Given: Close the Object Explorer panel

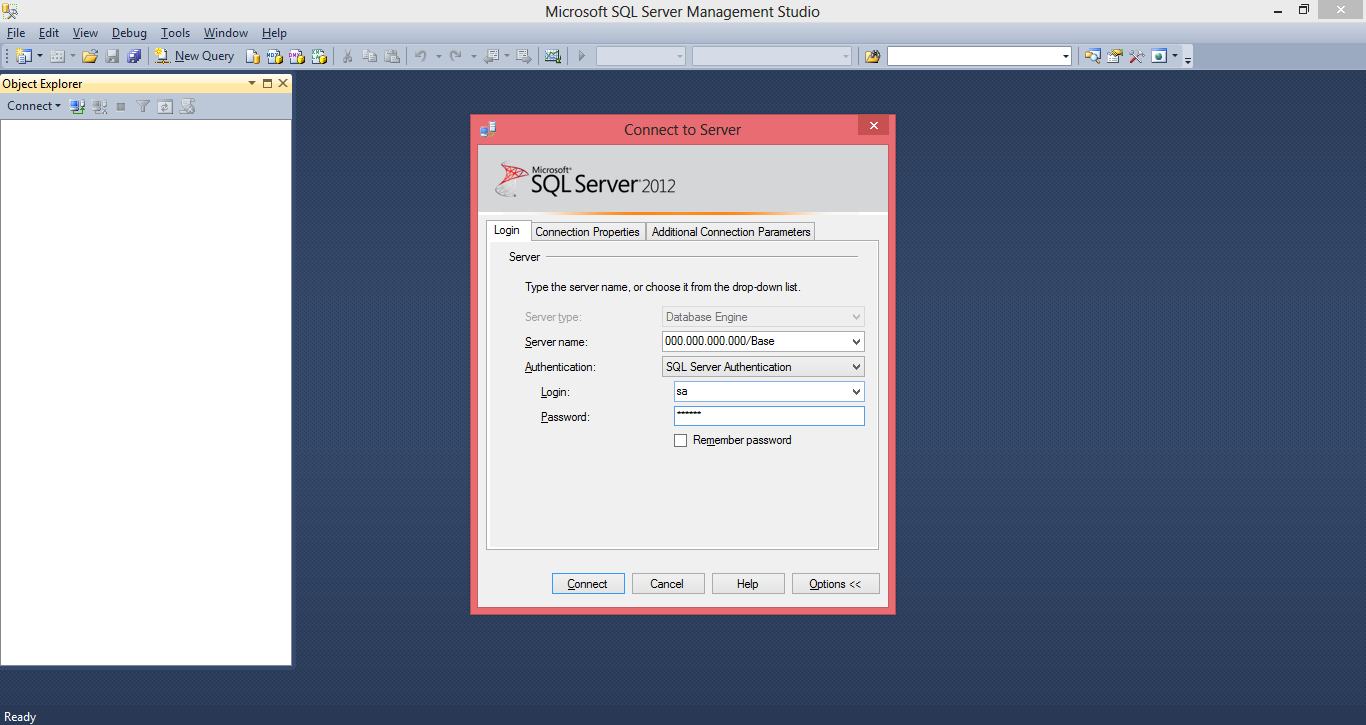Looking at the screenshot, I should [283, 84].
